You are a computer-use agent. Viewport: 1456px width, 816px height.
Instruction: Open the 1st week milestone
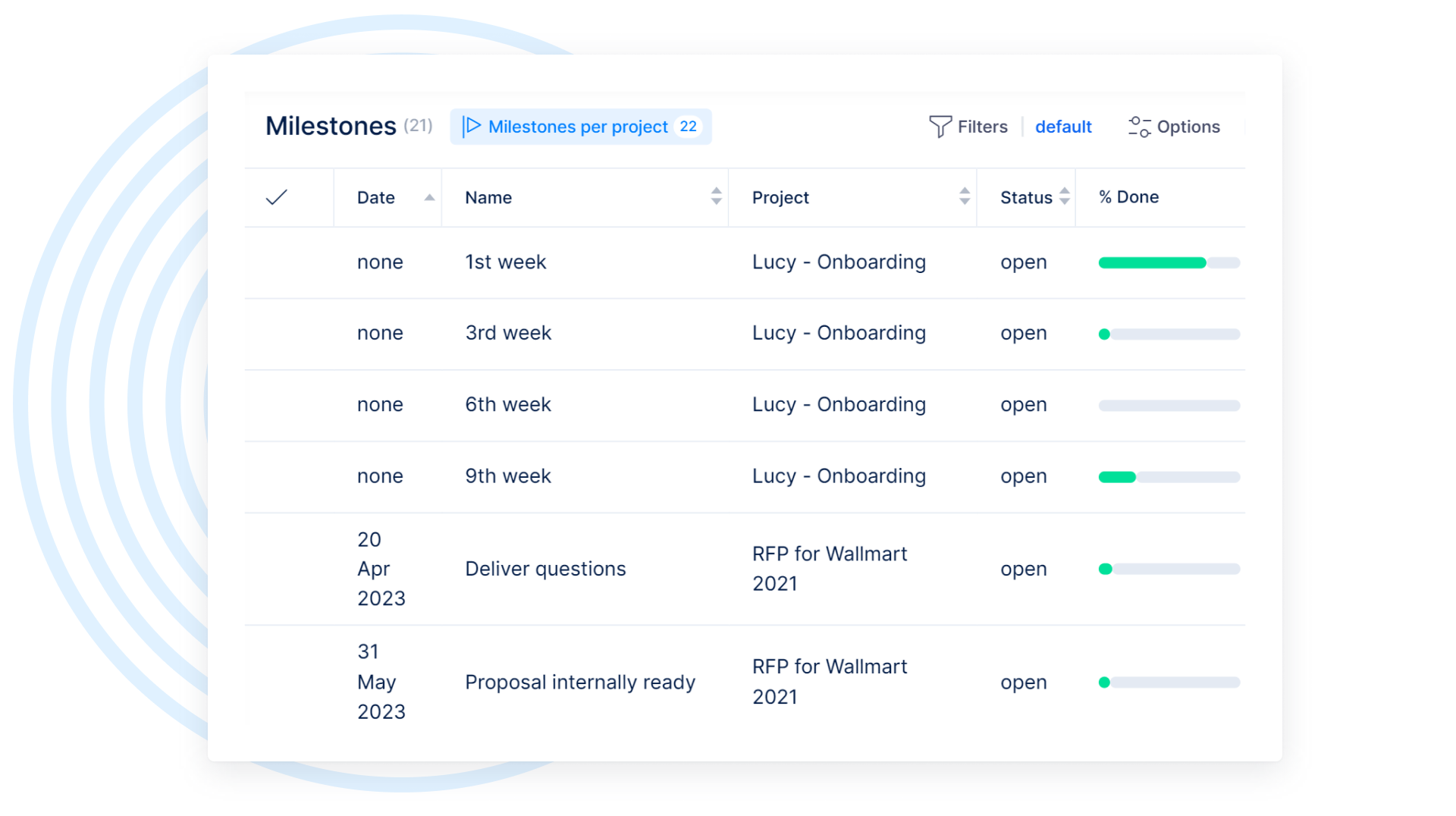[505, 262]
